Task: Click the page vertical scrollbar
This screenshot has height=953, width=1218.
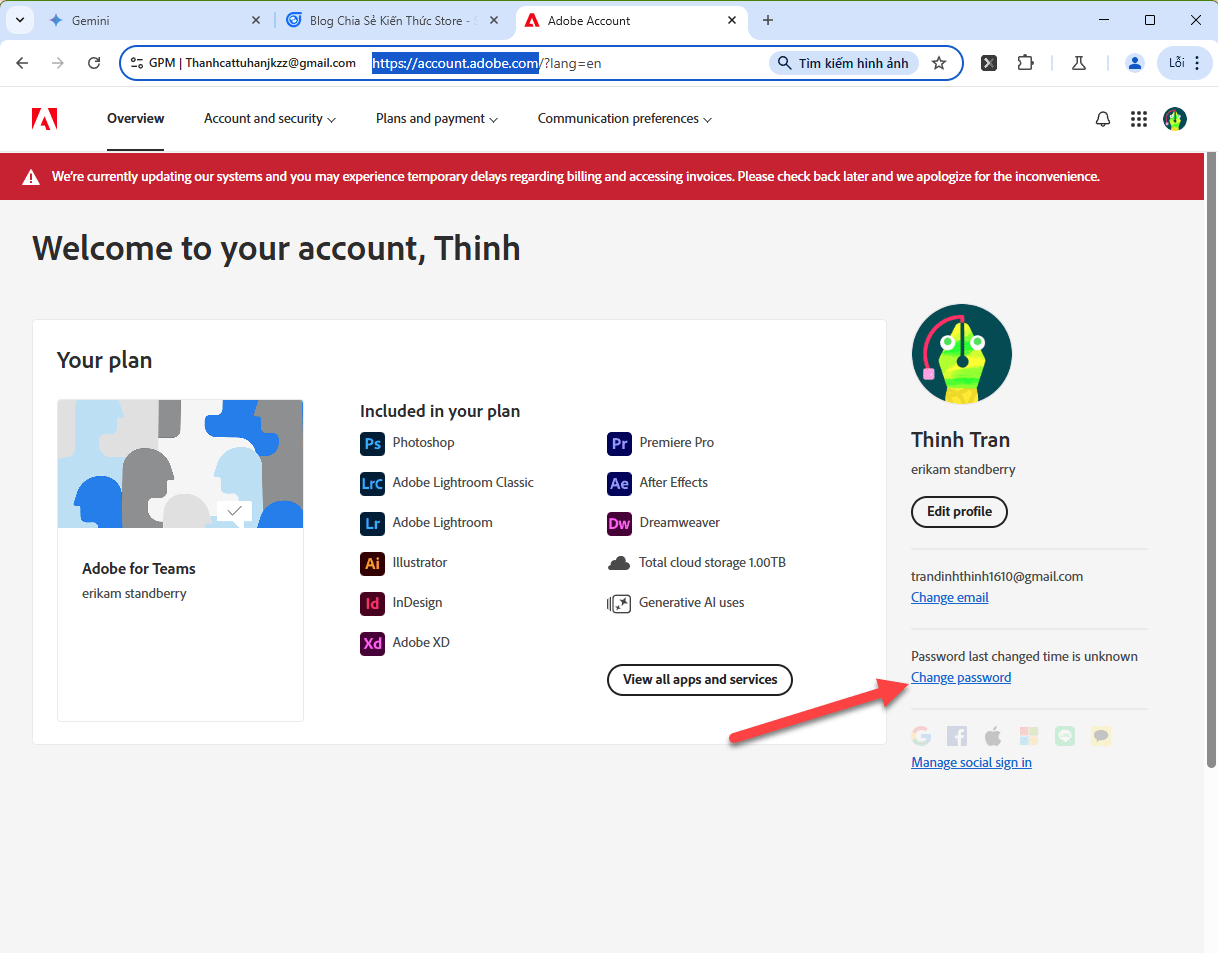Action: [1211, 460]
